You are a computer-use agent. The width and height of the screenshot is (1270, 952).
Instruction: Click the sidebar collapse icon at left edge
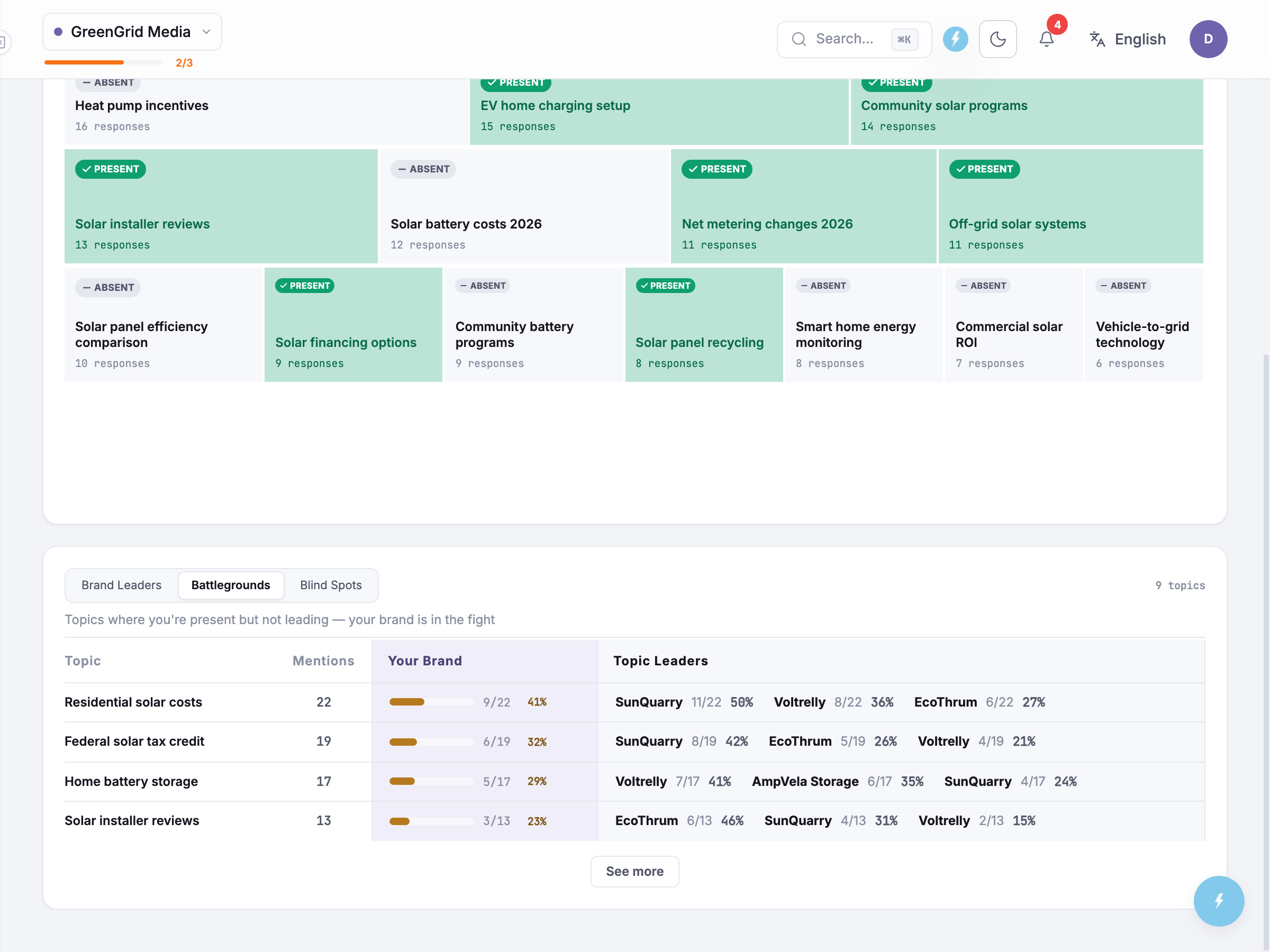tap(3, 42)
